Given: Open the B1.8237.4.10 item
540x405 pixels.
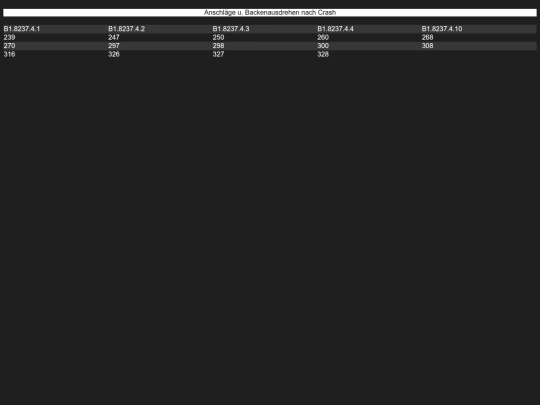Looking at the screenshot, I should click(442, 29).
